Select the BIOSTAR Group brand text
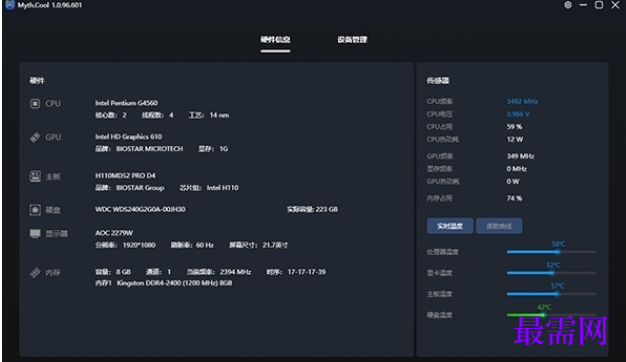This screenshot has width=626, height=362. (x=140, y=188)
